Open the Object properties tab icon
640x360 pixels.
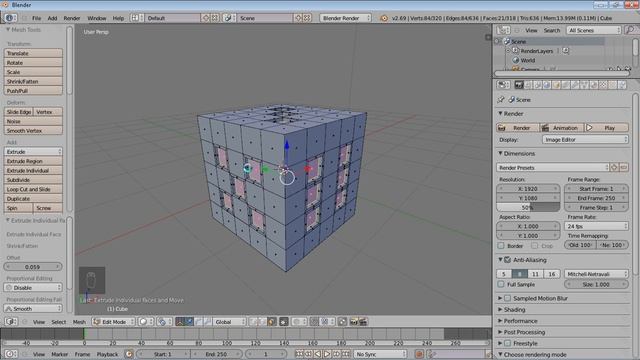coord(556,85)
